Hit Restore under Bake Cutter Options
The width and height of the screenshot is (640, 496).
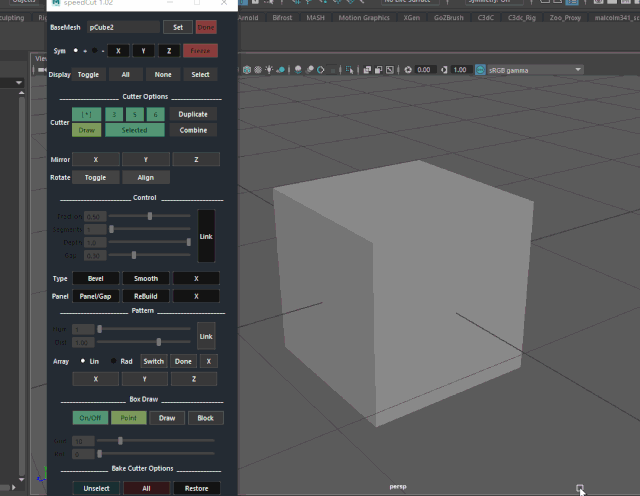tap(197, 488)
